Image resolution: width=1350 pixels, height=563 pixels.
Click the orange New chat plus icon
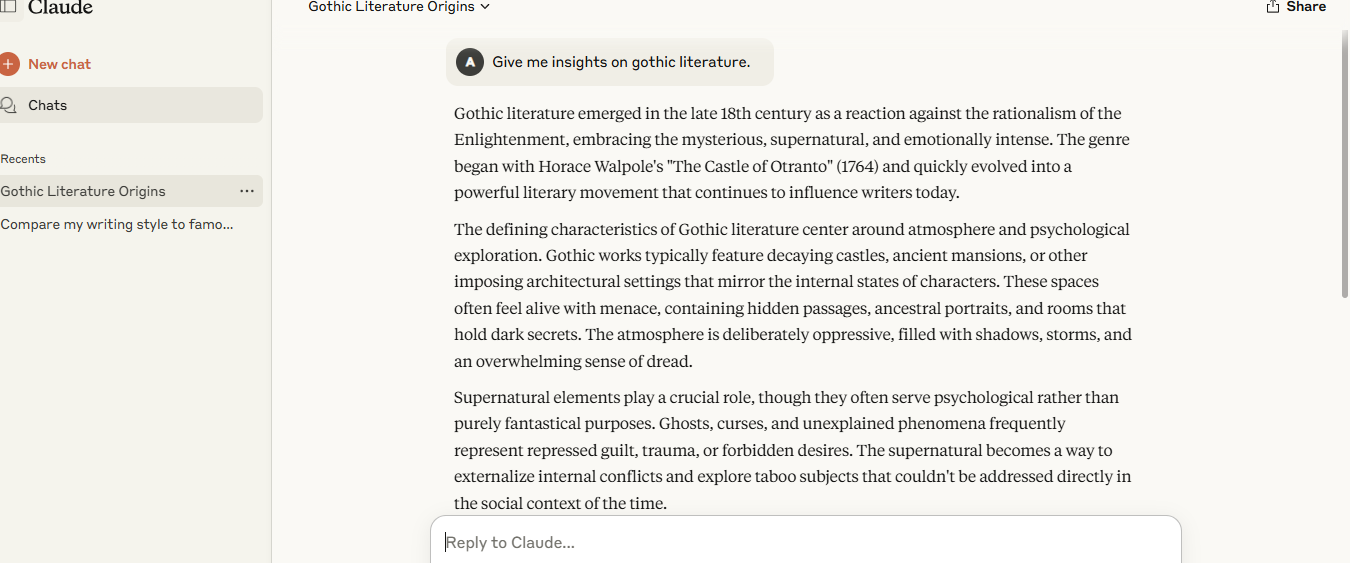click(9, 64)
